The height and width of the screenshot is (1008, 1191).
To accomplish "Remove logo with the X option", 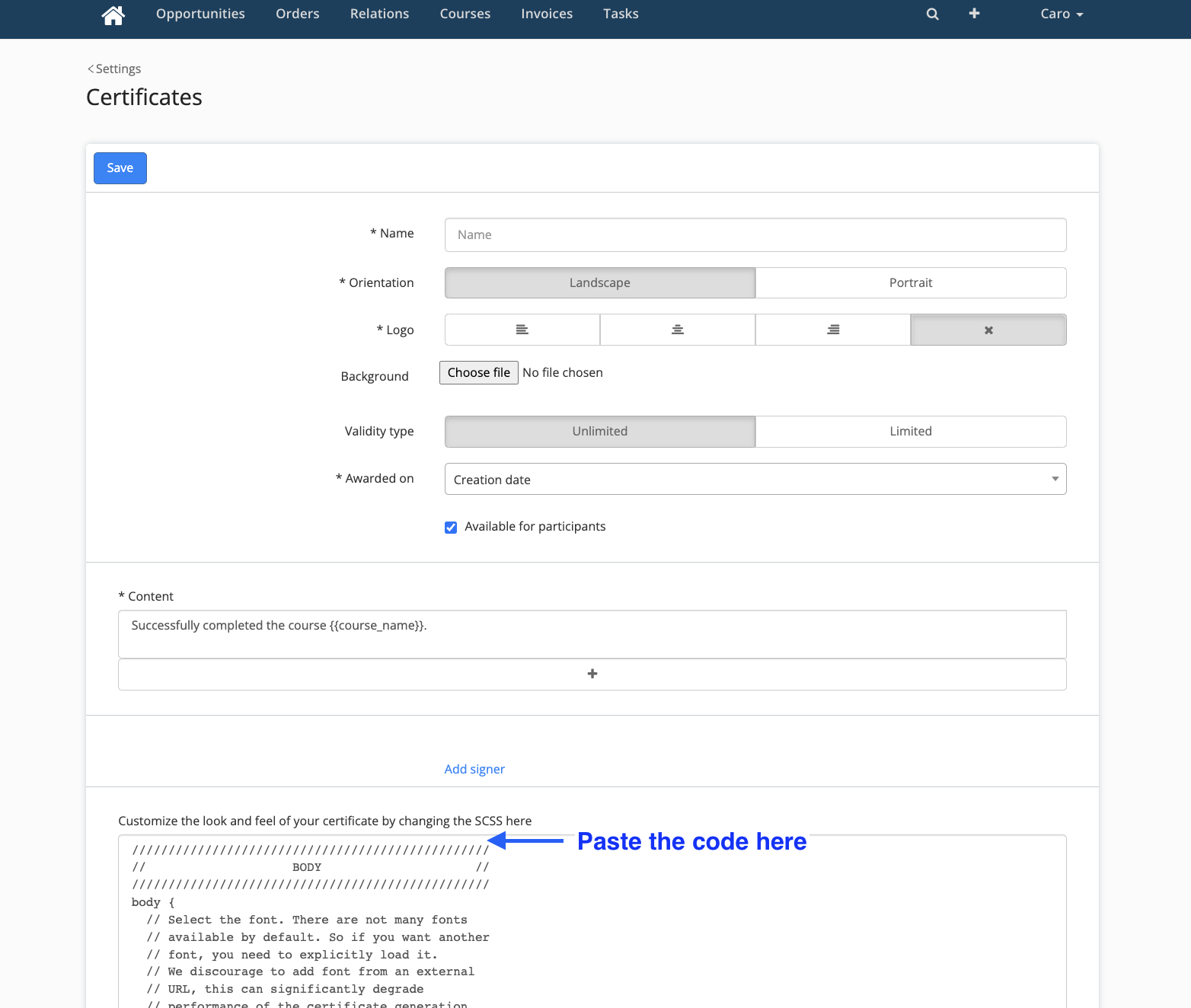I will click(x=988, y=330).
